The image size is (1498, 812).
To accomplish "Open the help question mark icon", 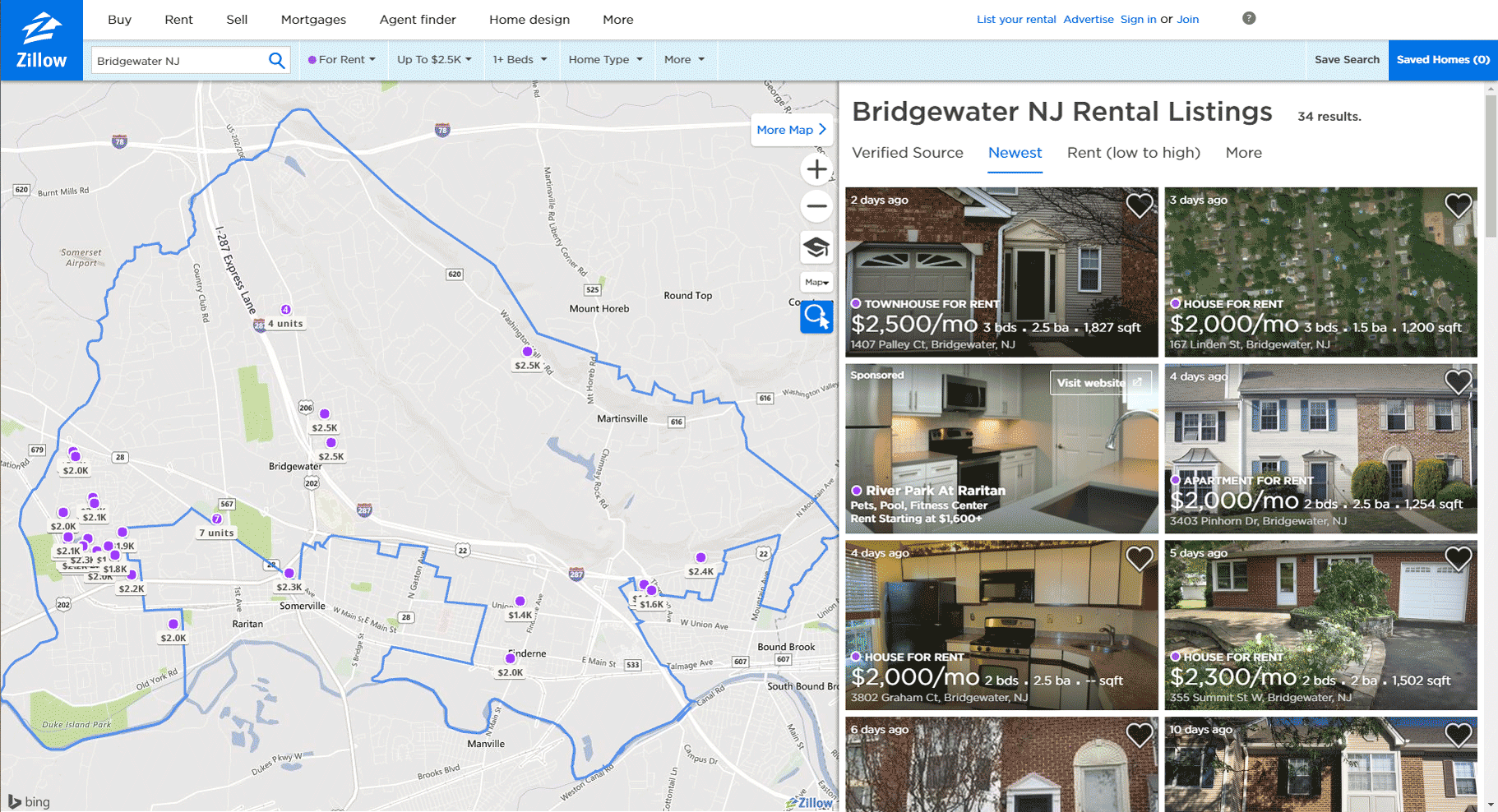I will [x=1249, y=18].
